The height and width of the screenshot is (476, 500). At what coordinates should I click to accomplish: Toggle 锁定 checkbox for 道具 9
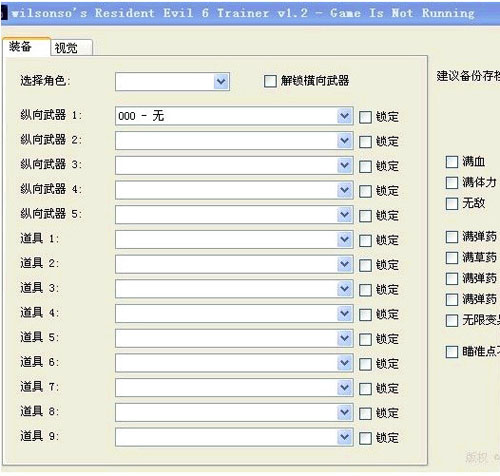365,438
